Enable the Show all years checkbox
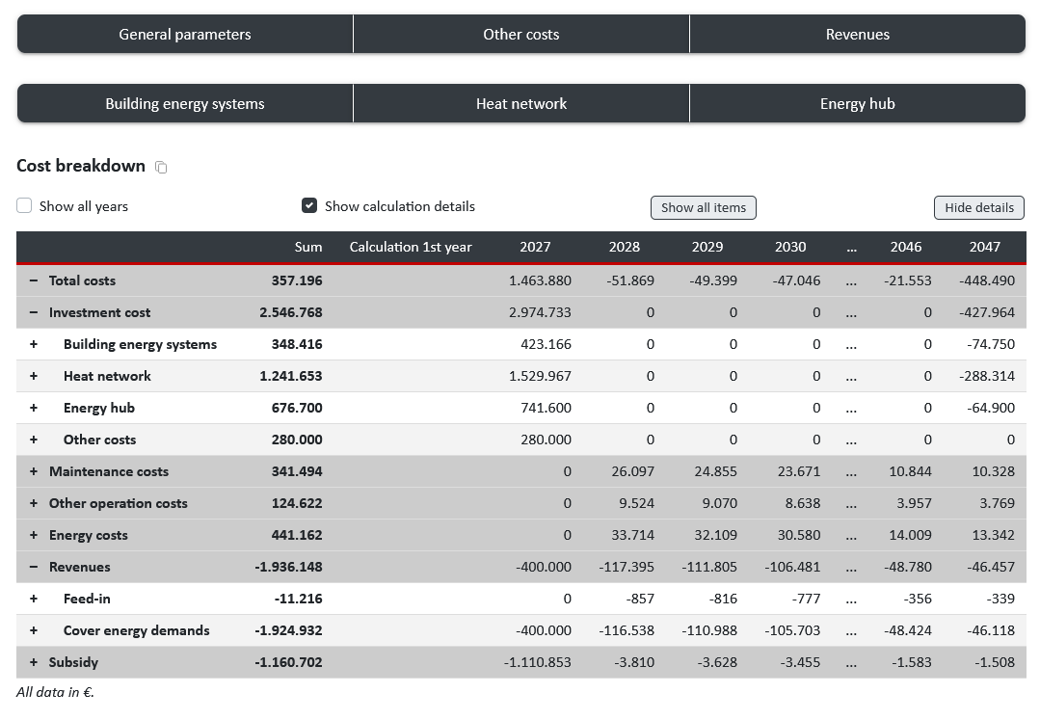This screenshot has width=1040, height=720. [x=24, y=206]
